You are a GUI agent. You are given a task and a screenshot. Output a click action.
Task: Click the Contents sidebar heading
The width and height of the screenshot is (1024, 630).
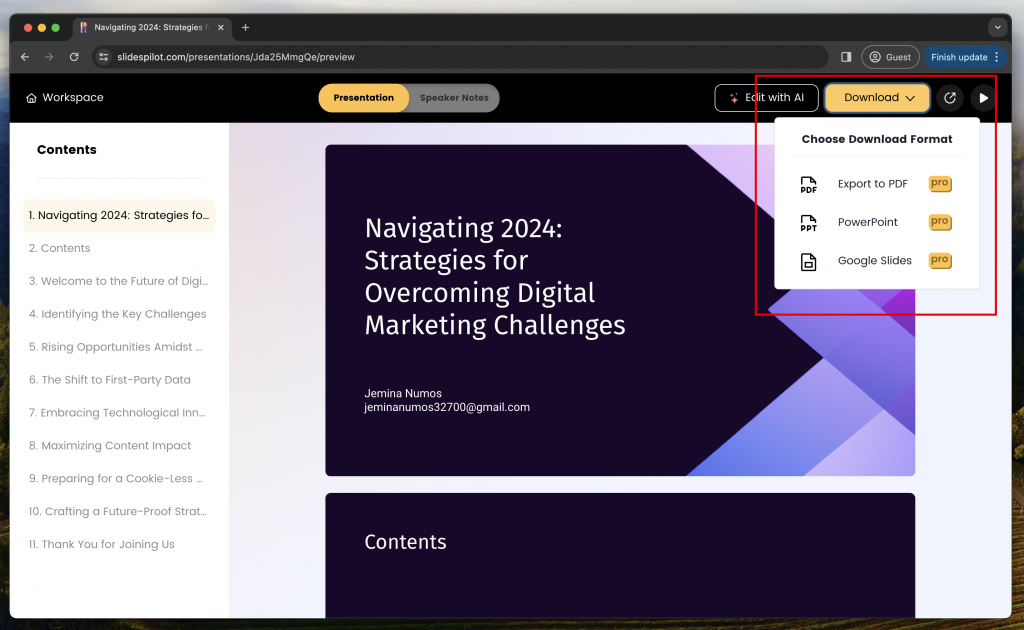[67, 150]
